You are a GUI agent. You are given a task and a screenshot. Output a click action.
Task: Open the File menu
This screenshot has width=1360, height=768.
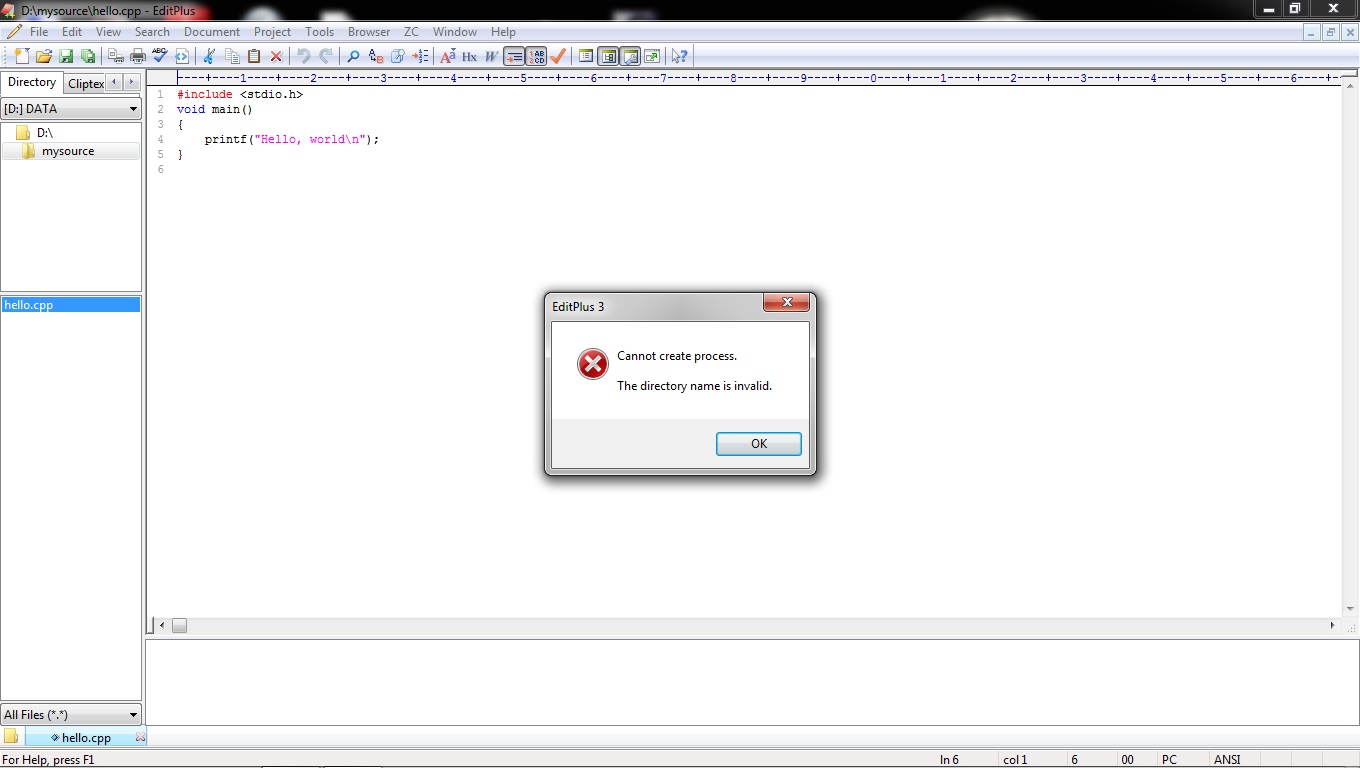point(39,32)
